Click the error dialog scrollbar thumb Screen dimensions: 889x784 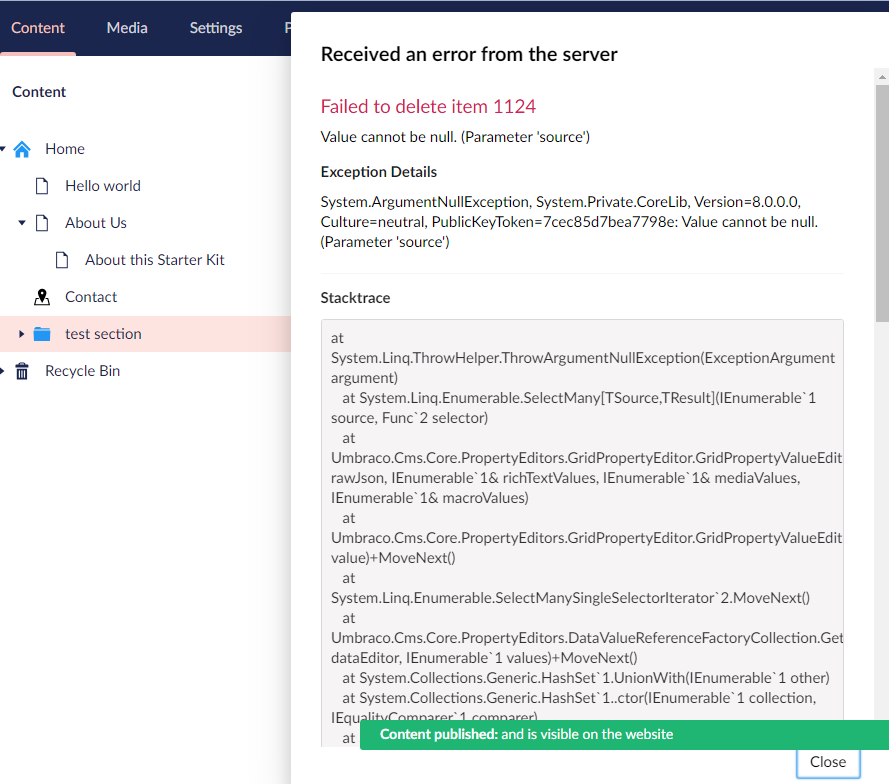point(882,204)
